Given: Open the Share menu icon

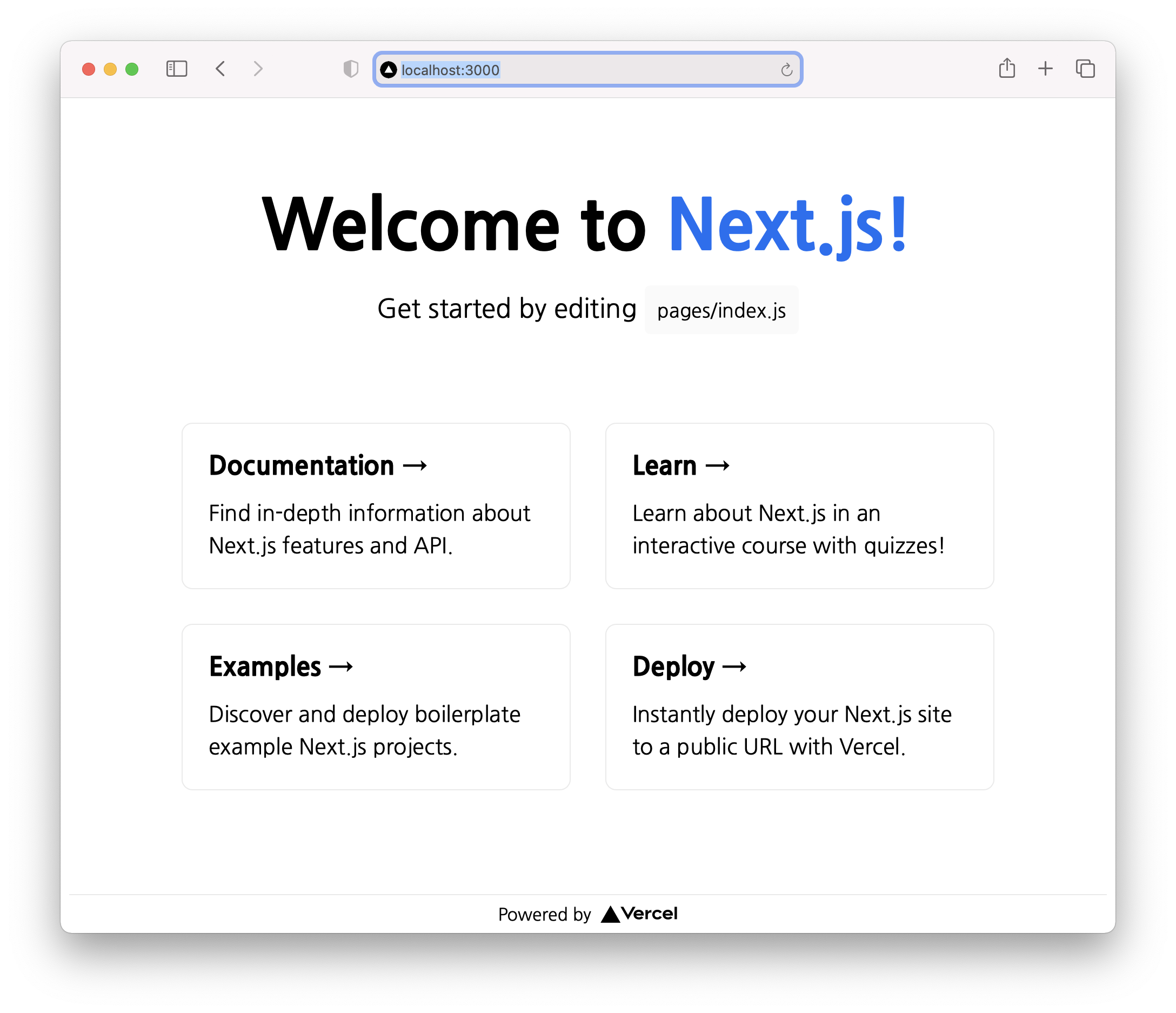Looking at the screenshot, I should pyautogui.click(x=1007, y=68).
